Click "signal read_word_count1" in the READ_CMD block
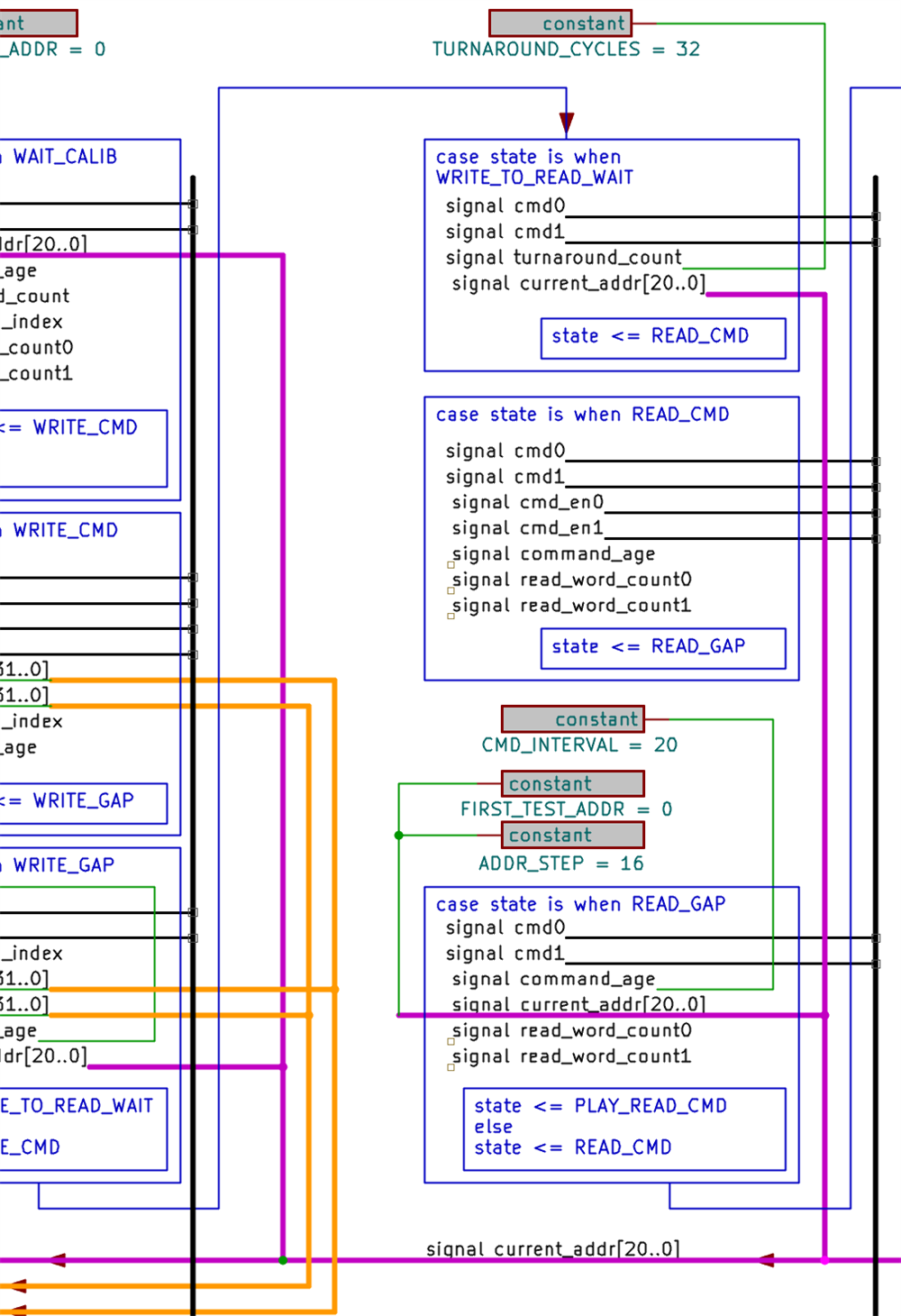This screenshot has width=901, height=1316. coord(571,606)
